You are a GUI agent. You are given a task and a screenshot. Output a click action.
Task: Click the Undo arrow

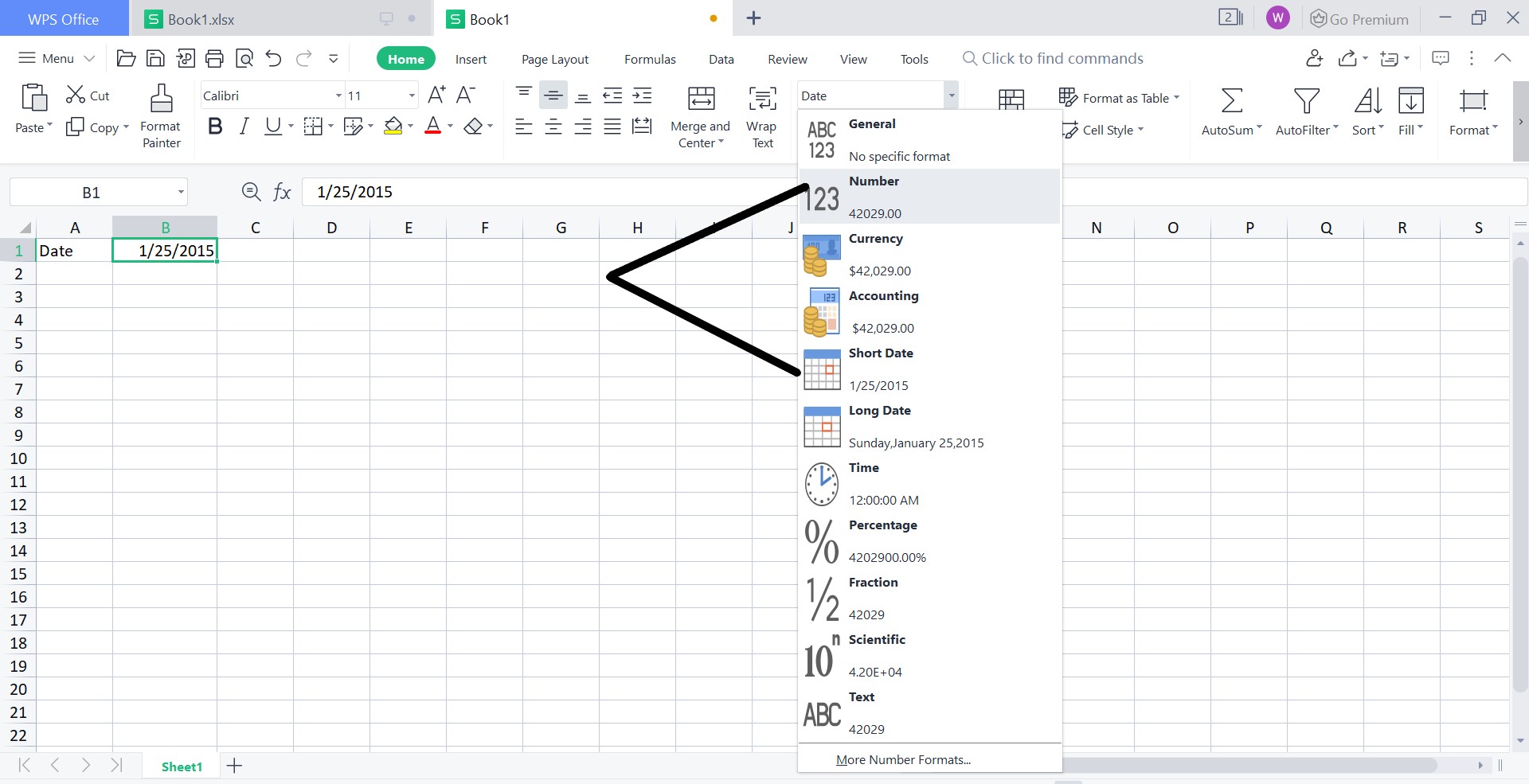click(x=273, y=58)
